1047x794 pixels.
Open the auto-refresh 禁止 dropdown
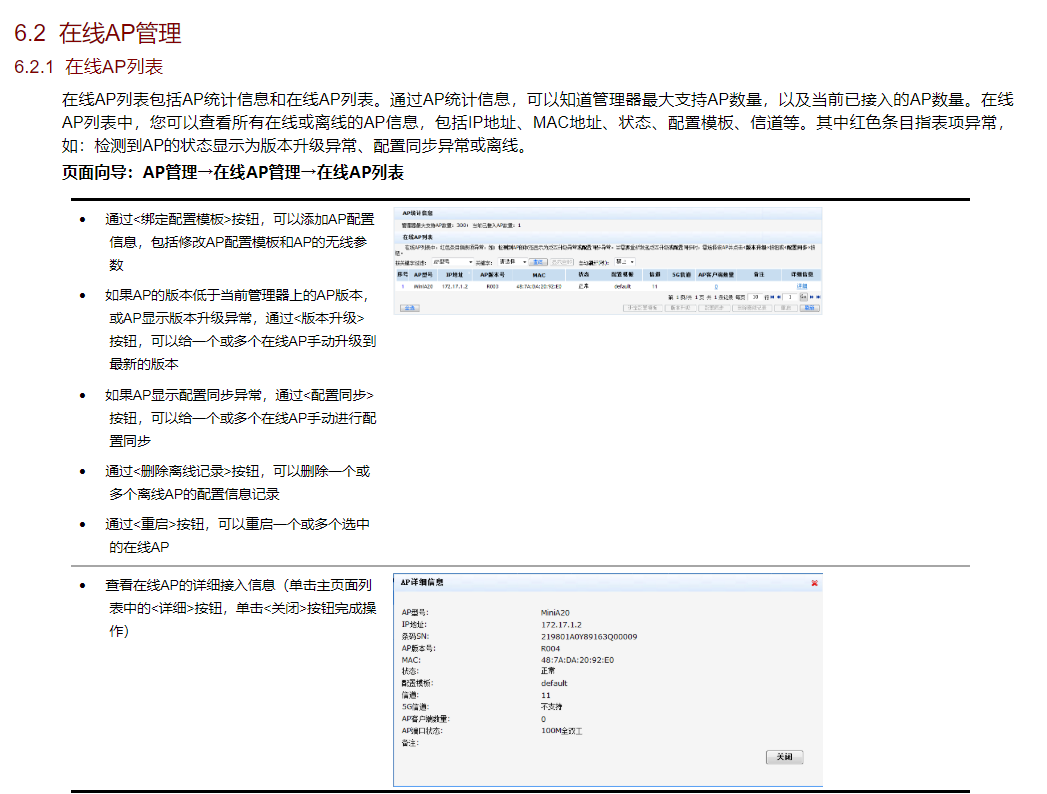tap(625, 262)
